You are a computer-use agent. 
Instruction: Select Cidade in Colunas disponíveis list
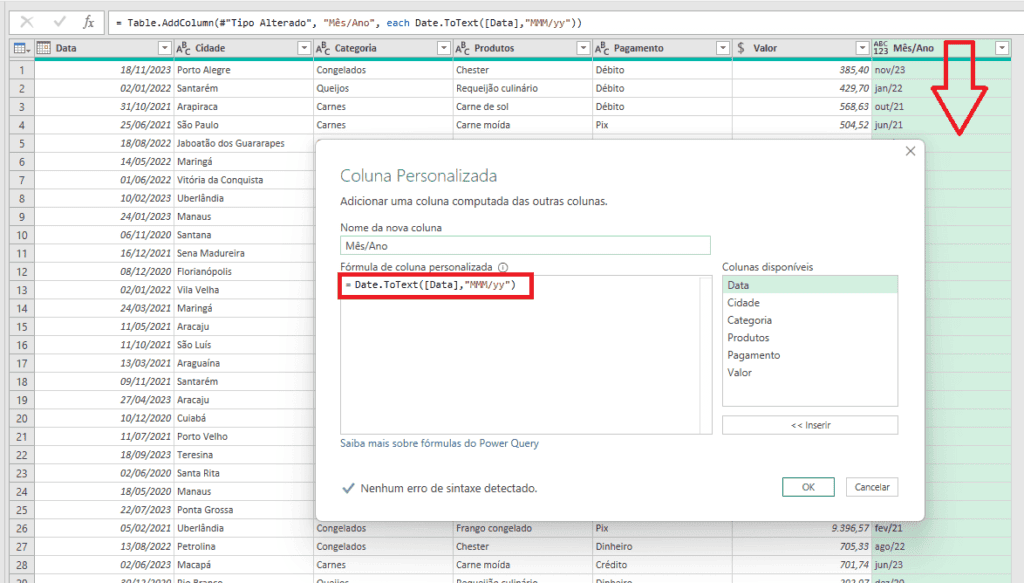point(810,303)
